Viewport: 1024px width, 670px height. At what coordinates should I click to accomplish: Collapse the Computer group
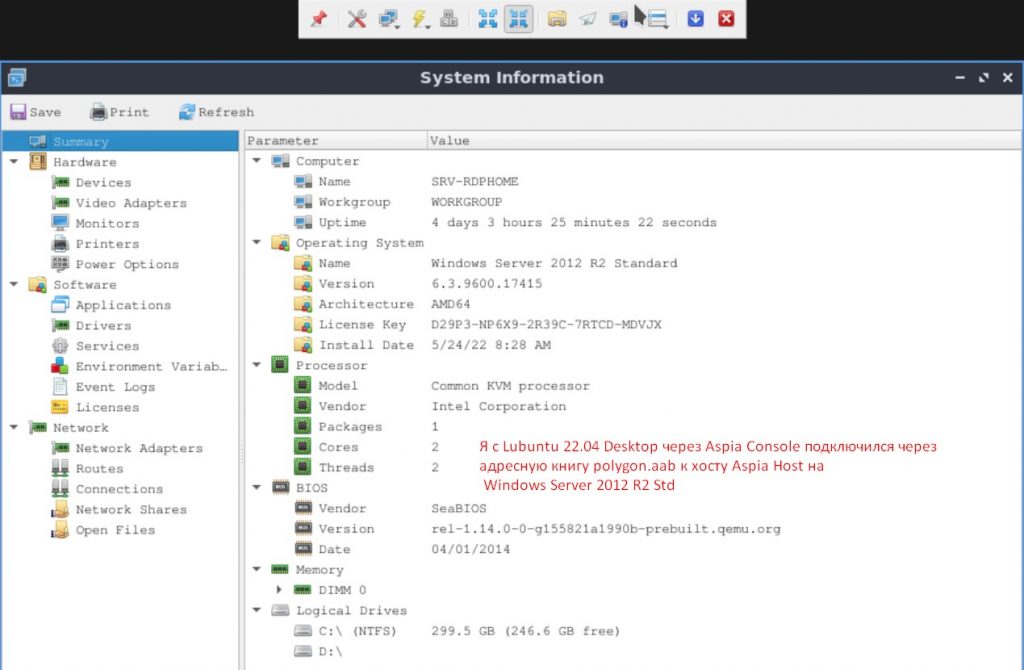point(257,161)
